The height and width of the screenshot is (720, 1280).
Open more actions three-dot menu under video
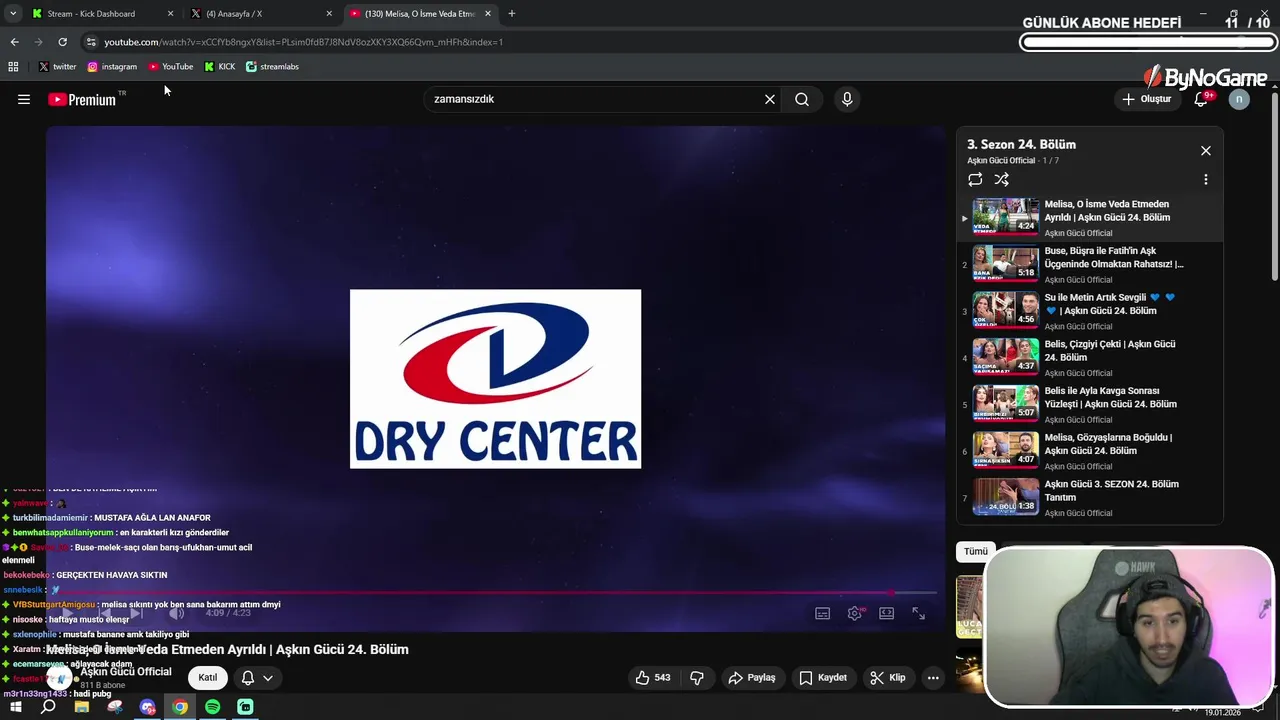[933, 678]
